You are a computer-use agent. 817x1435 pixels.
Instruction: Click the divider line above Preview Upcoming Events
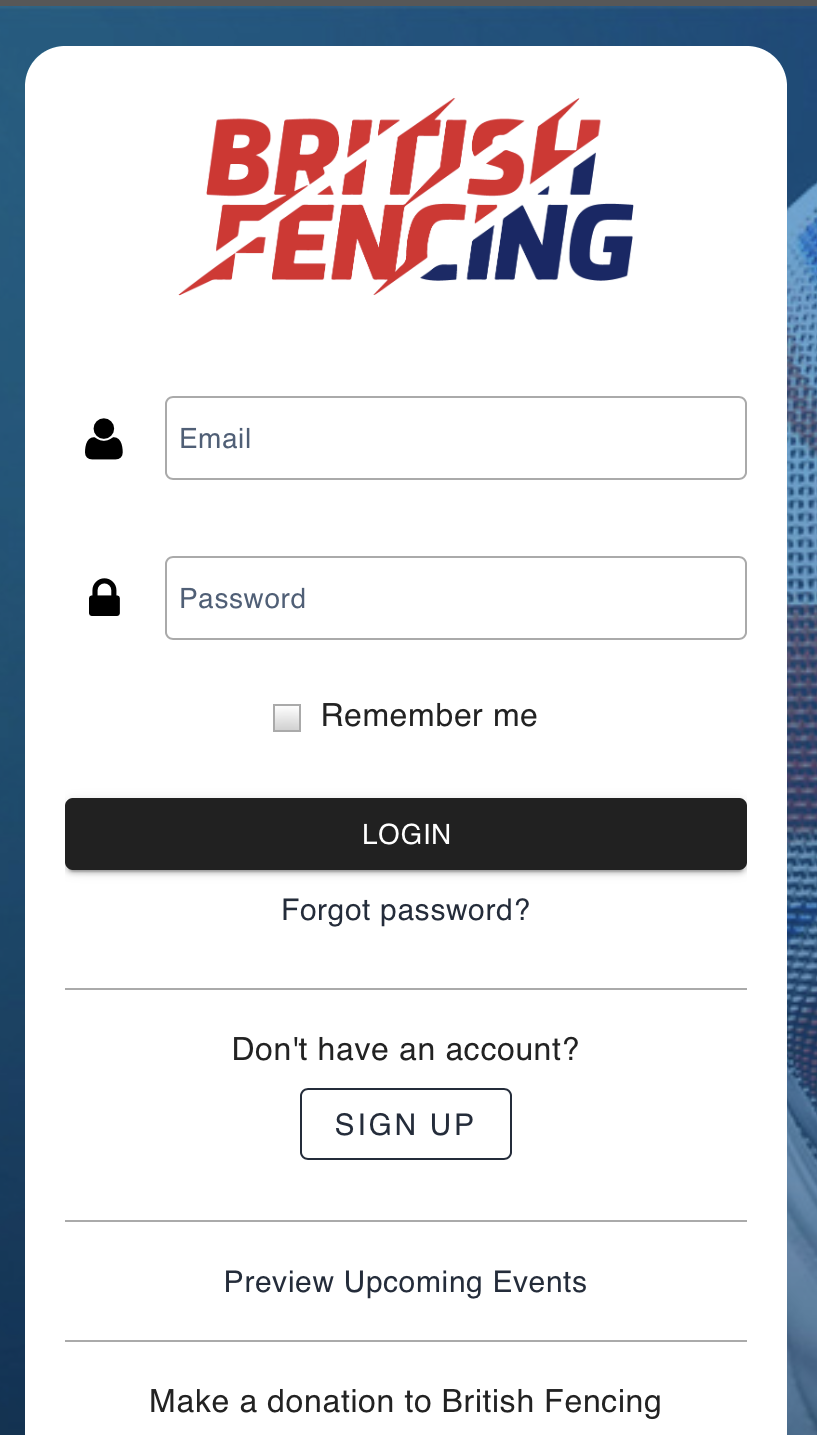[406, 1221]
